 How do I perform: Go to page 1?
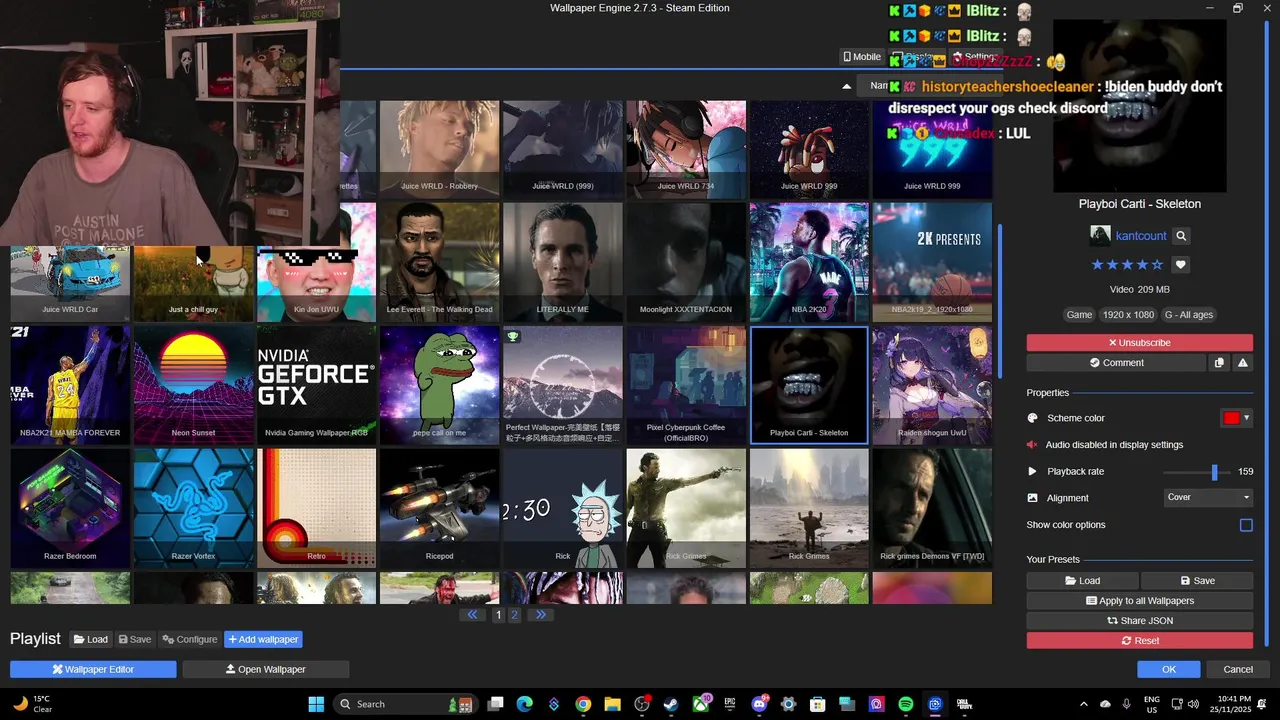(x=498, y=615)
